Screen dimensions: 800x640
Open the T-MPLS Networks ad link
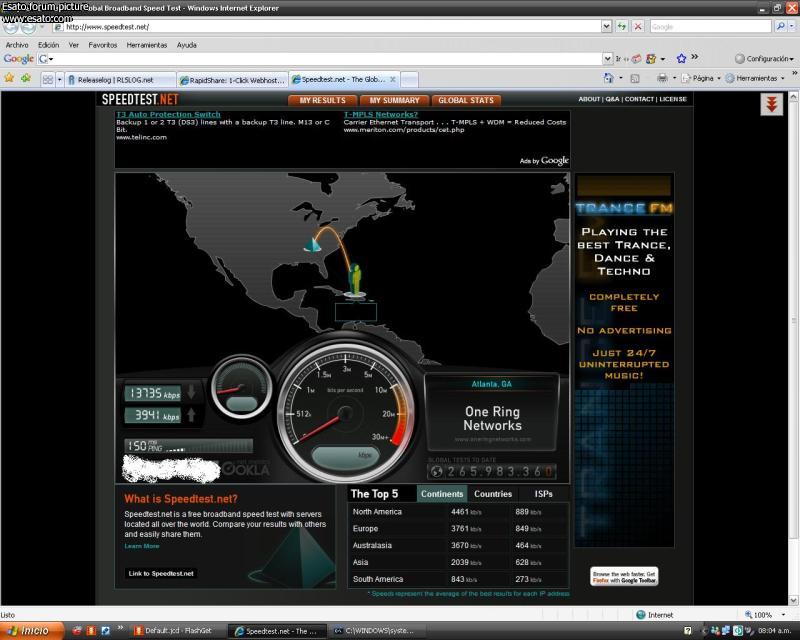[x=381, y=114]
